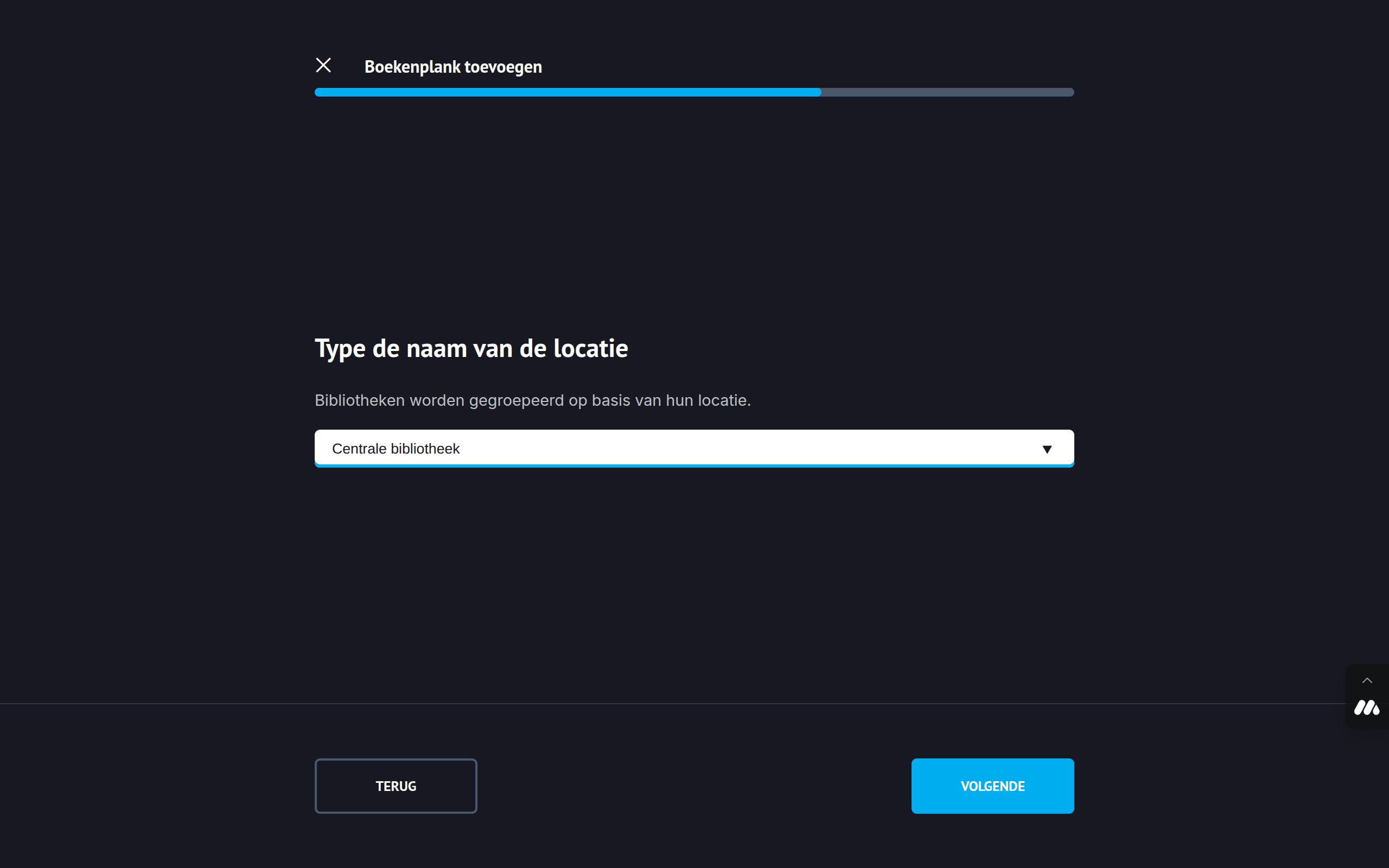The height and width of the screenshot is (868, 1389).
Task: Open the floating logo widget at right edge
Action: tap(1367, 709)
